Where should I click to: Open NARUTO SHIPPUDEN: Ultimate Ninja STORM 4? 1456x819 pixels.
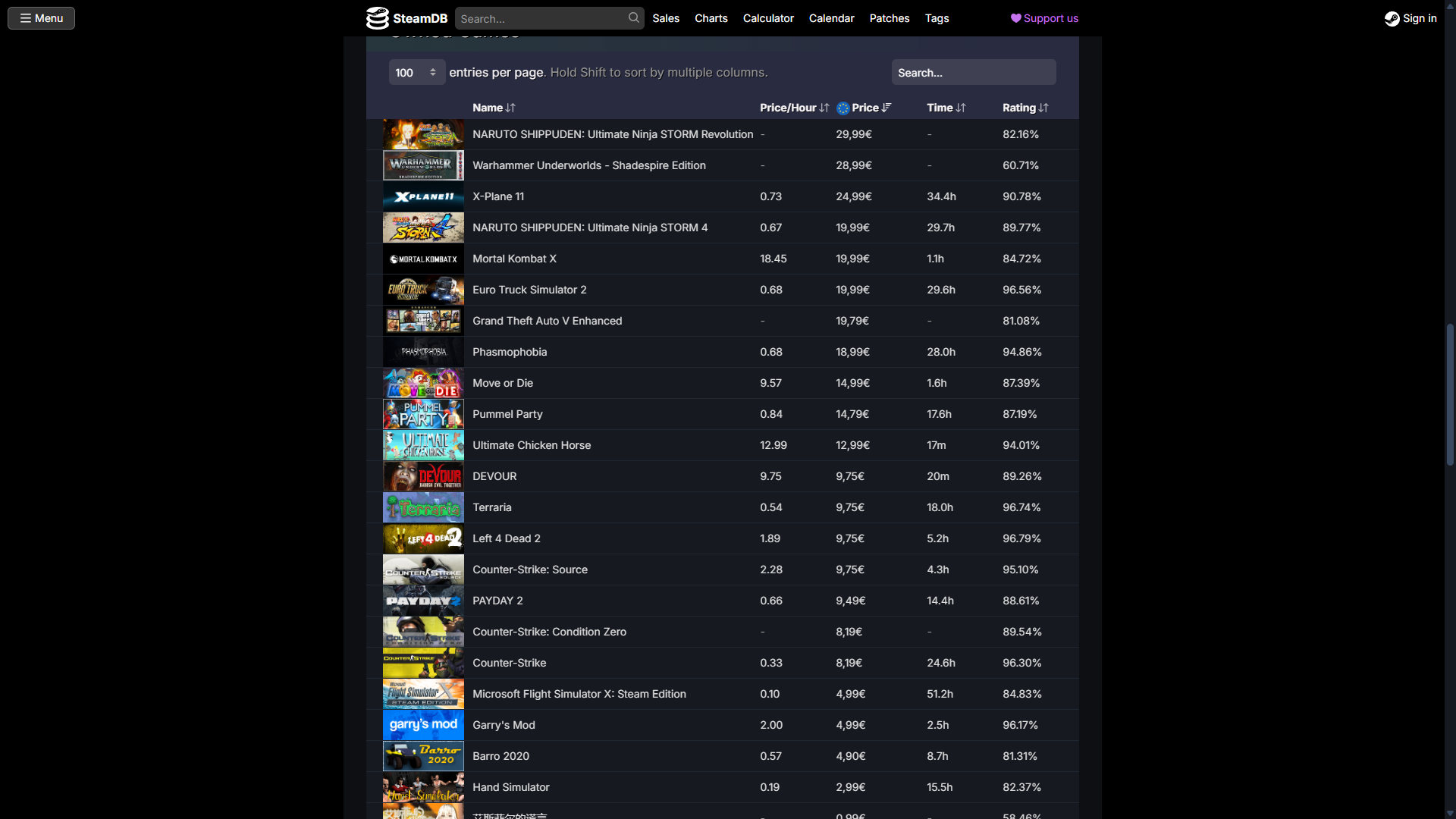[590, 227]
